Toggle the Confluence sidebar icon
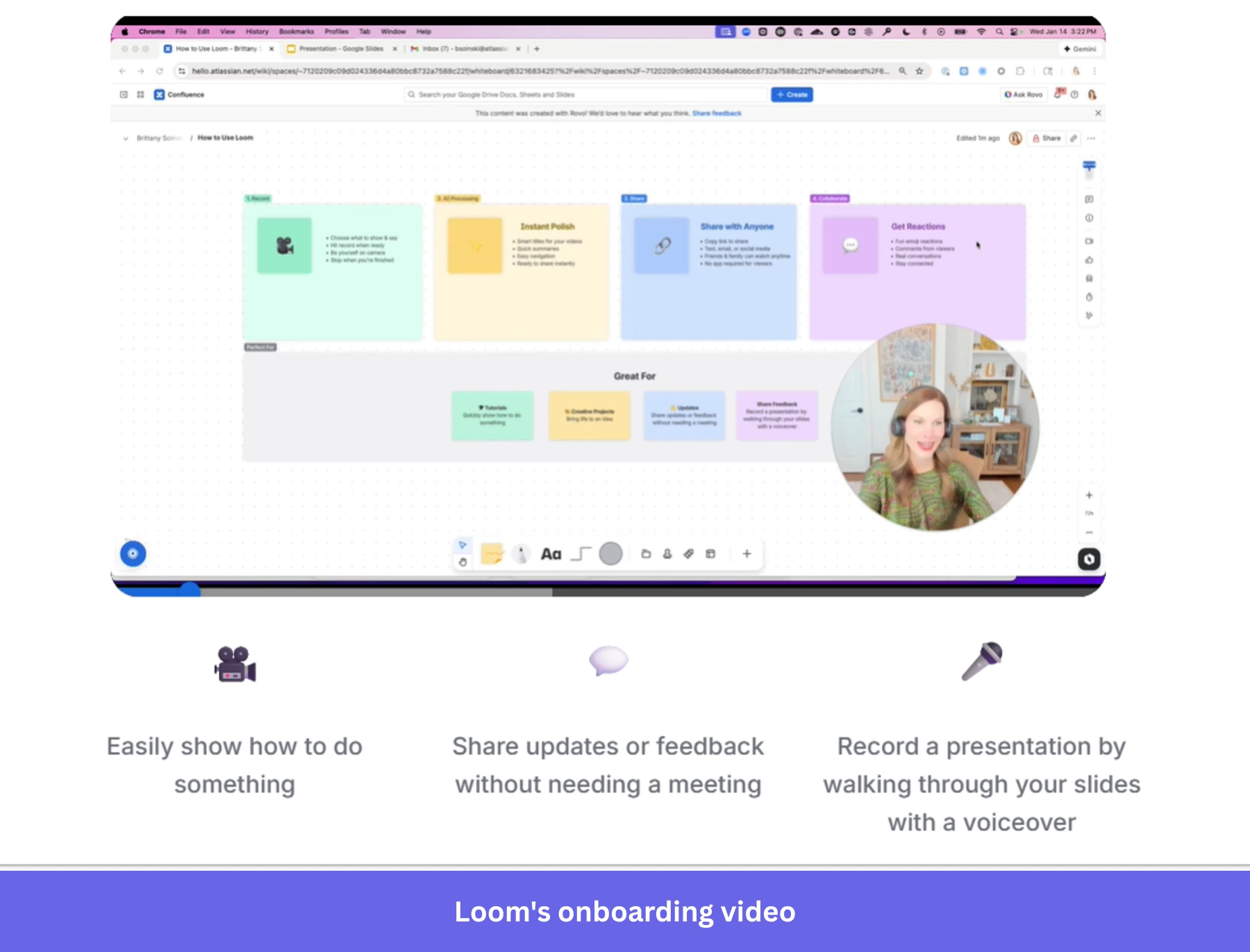This screenshot has width=1250, height=952. (124, 94)
